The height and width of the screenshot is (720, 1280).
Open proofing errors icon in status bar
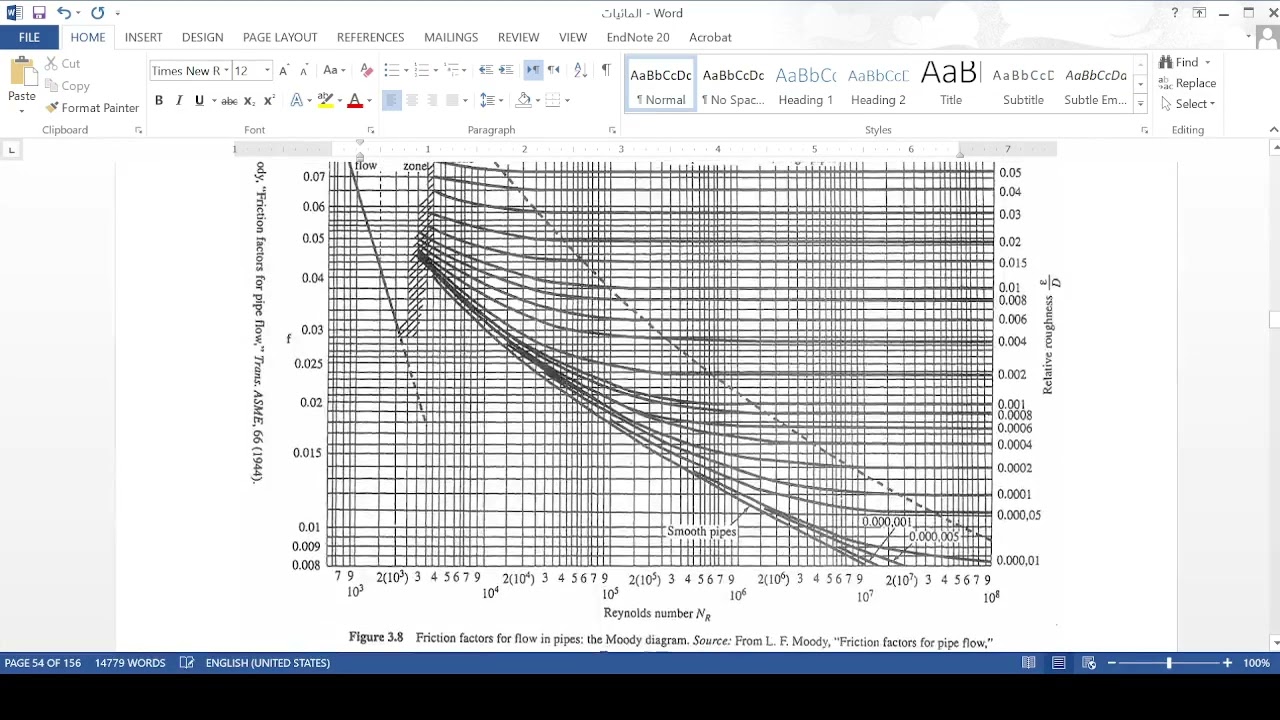click(187, 663)
